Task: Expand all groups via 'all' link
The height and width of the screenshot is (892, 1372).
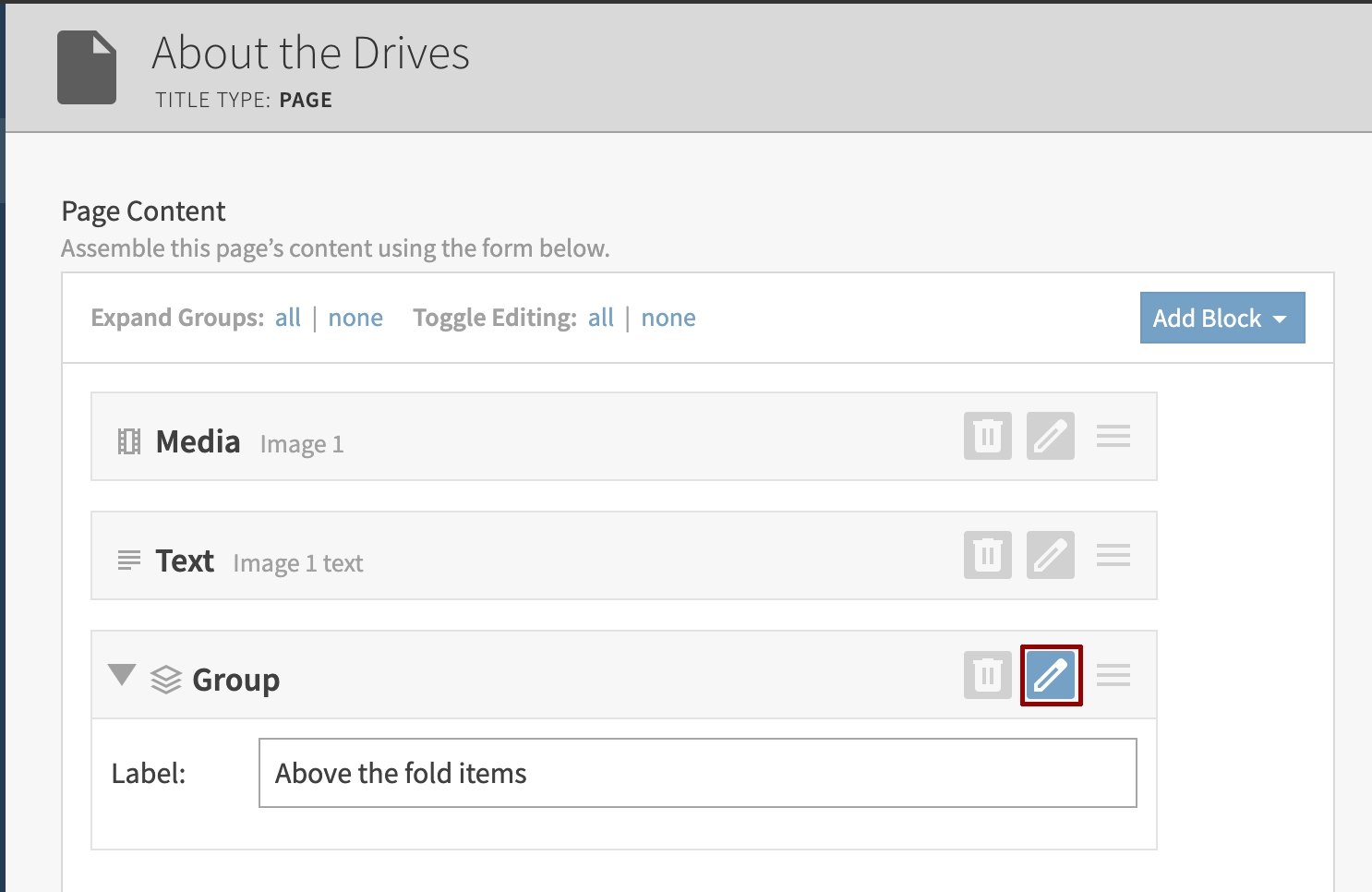Action: [x=288, y=318]
